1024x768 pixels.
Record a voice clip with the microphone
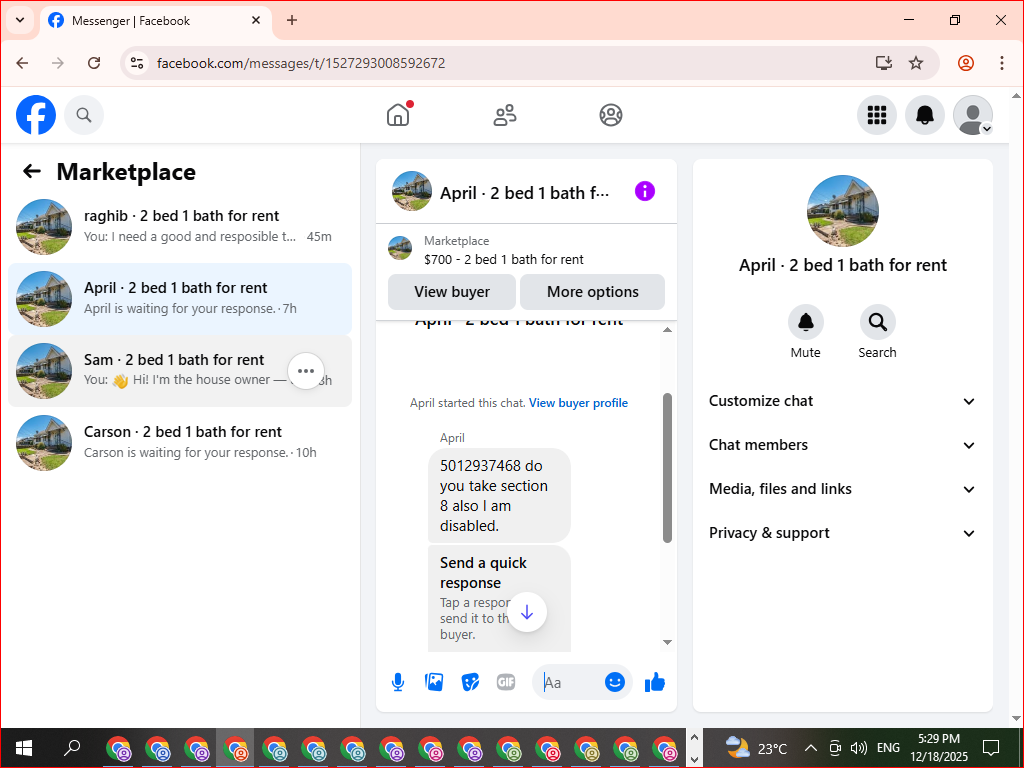398,682
